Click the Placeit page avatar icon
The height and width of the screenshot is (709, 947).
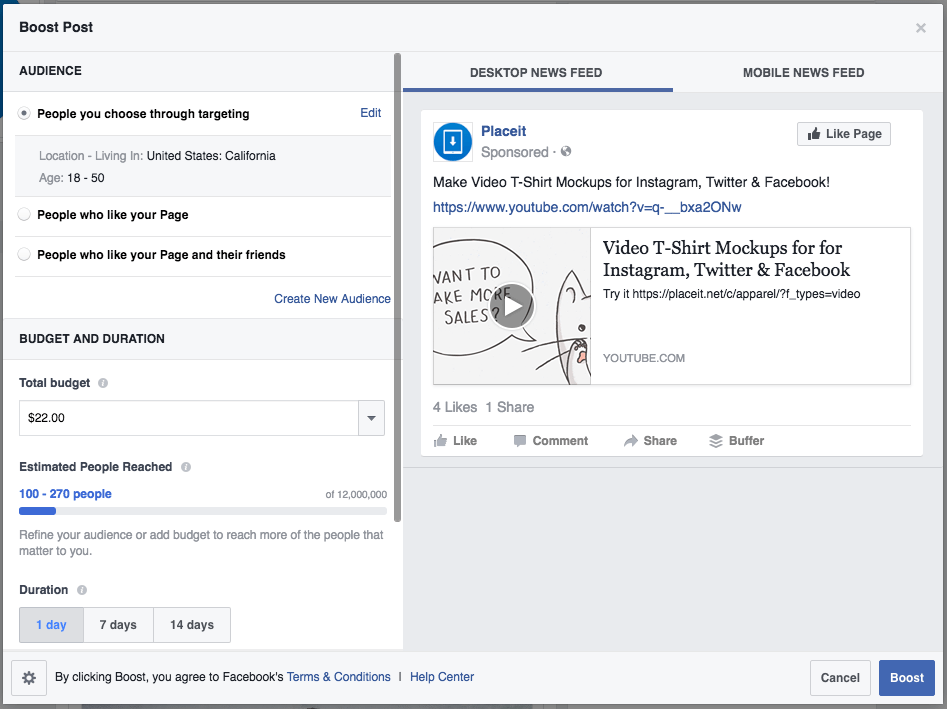pos(453,142)
